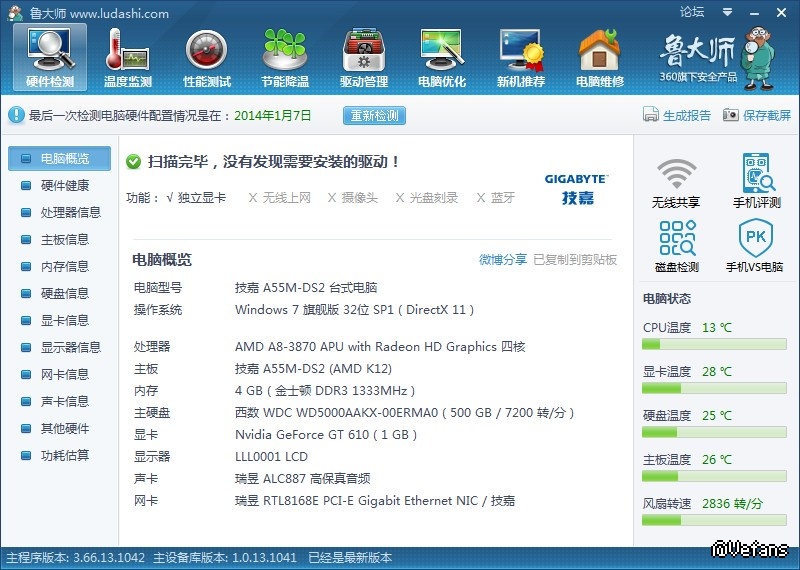Open the 论坛 forum link

[x=691, y=12]
